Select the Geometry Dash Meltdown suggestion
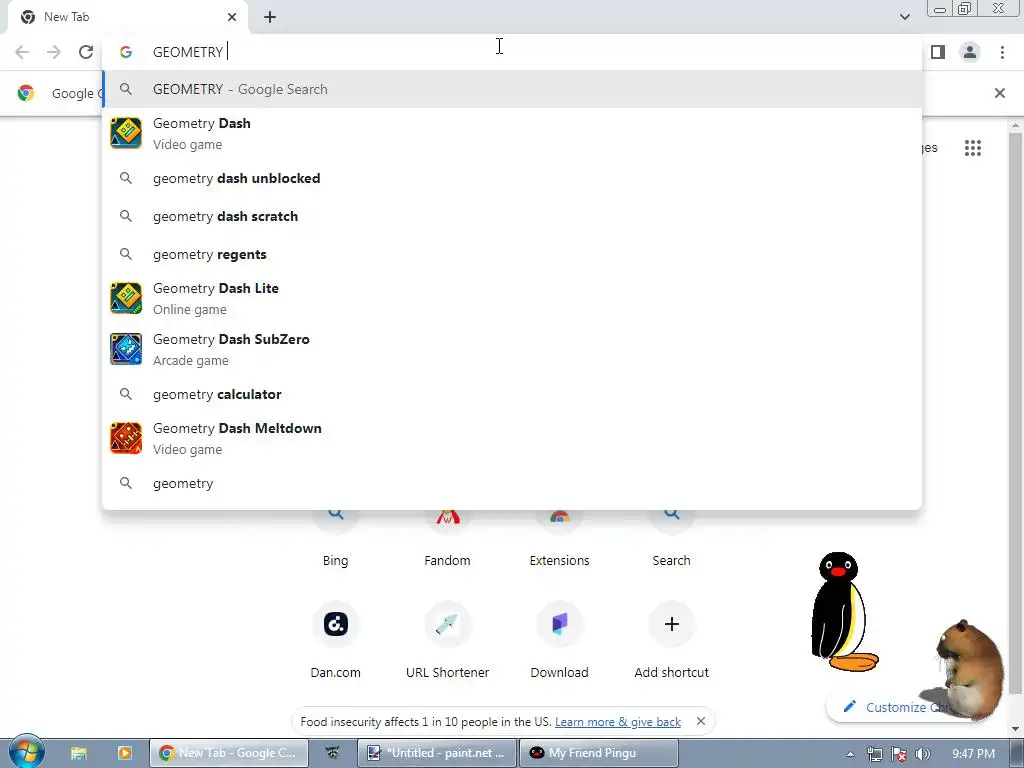1024x768 pixels. point(512,438)
